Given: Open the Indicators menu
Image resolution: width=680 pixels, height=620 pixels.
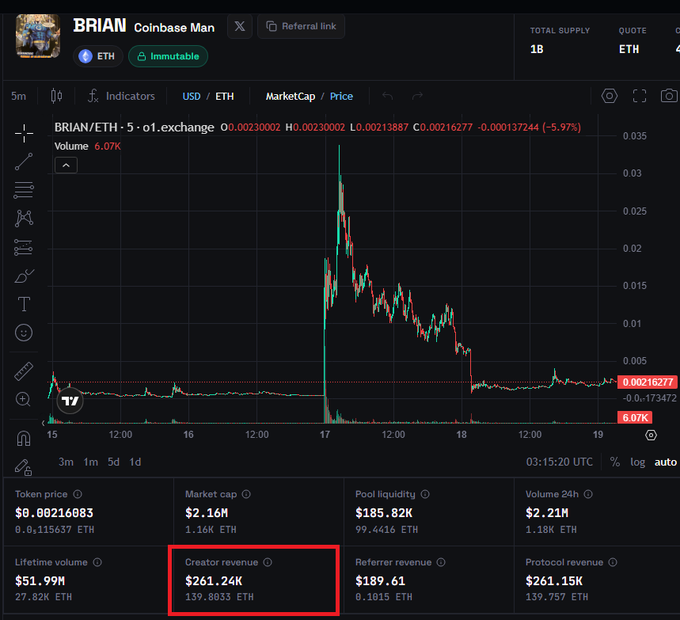Looking at the screenshot, I should (121, 96).
